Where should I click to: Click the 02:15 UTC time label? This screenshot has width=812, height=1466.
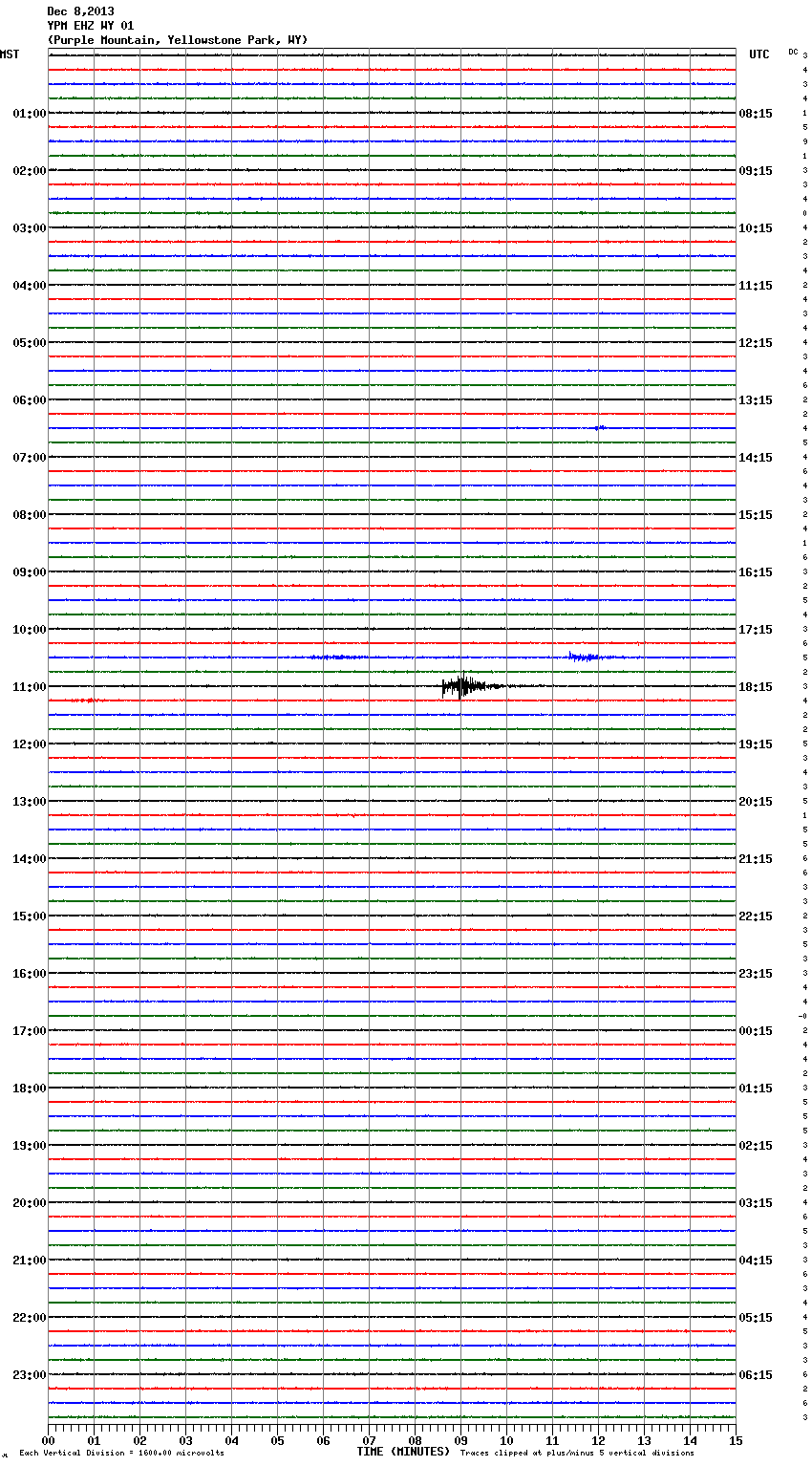pyautogui.click(x=756, y=1146)
